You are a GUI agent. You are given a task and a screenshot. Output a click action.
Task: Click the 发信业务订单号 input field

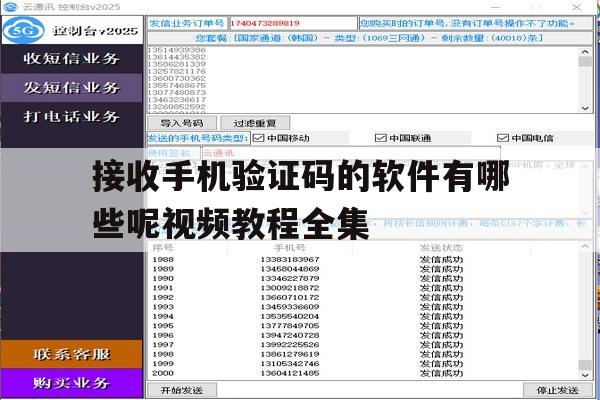click(x=293, y=23)
